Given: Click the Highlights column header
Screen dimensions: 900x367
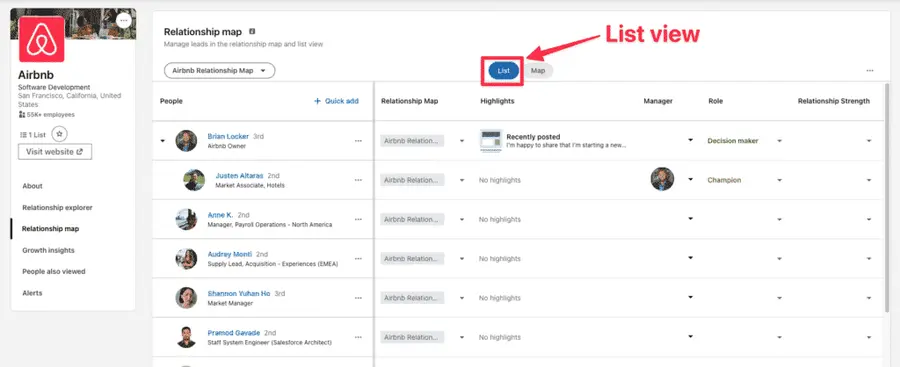Looking at the screenshot, I should (x=497, y=101).
